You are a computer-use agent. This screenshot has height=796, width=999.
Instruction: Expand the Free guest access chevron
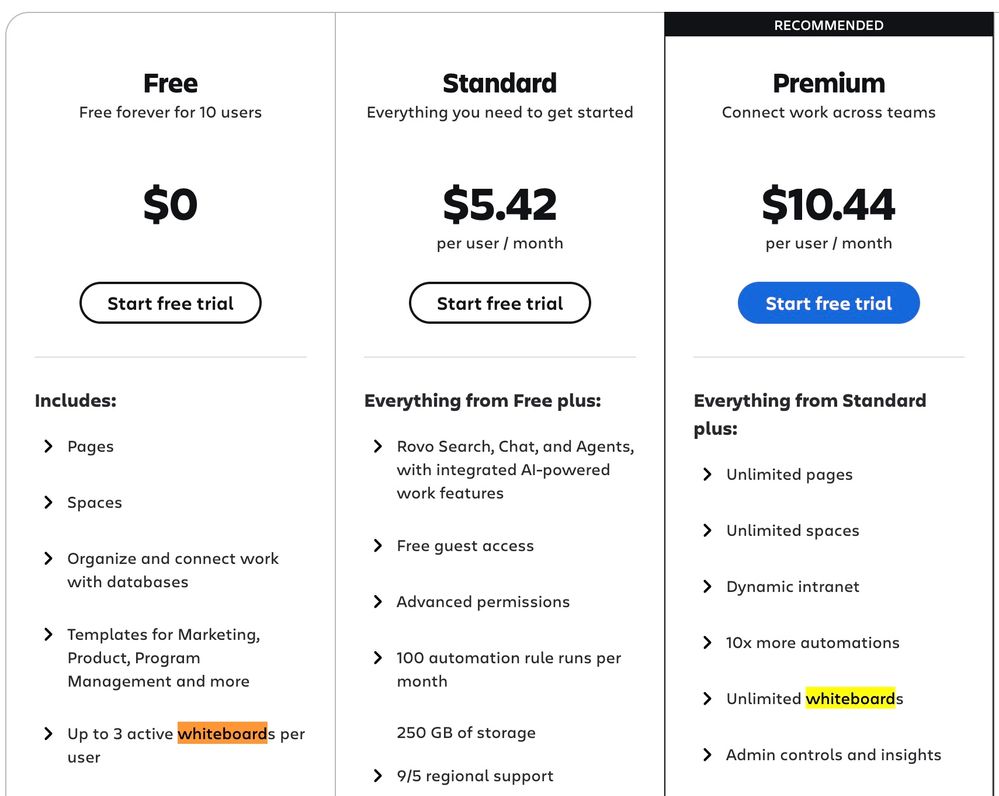378,546
